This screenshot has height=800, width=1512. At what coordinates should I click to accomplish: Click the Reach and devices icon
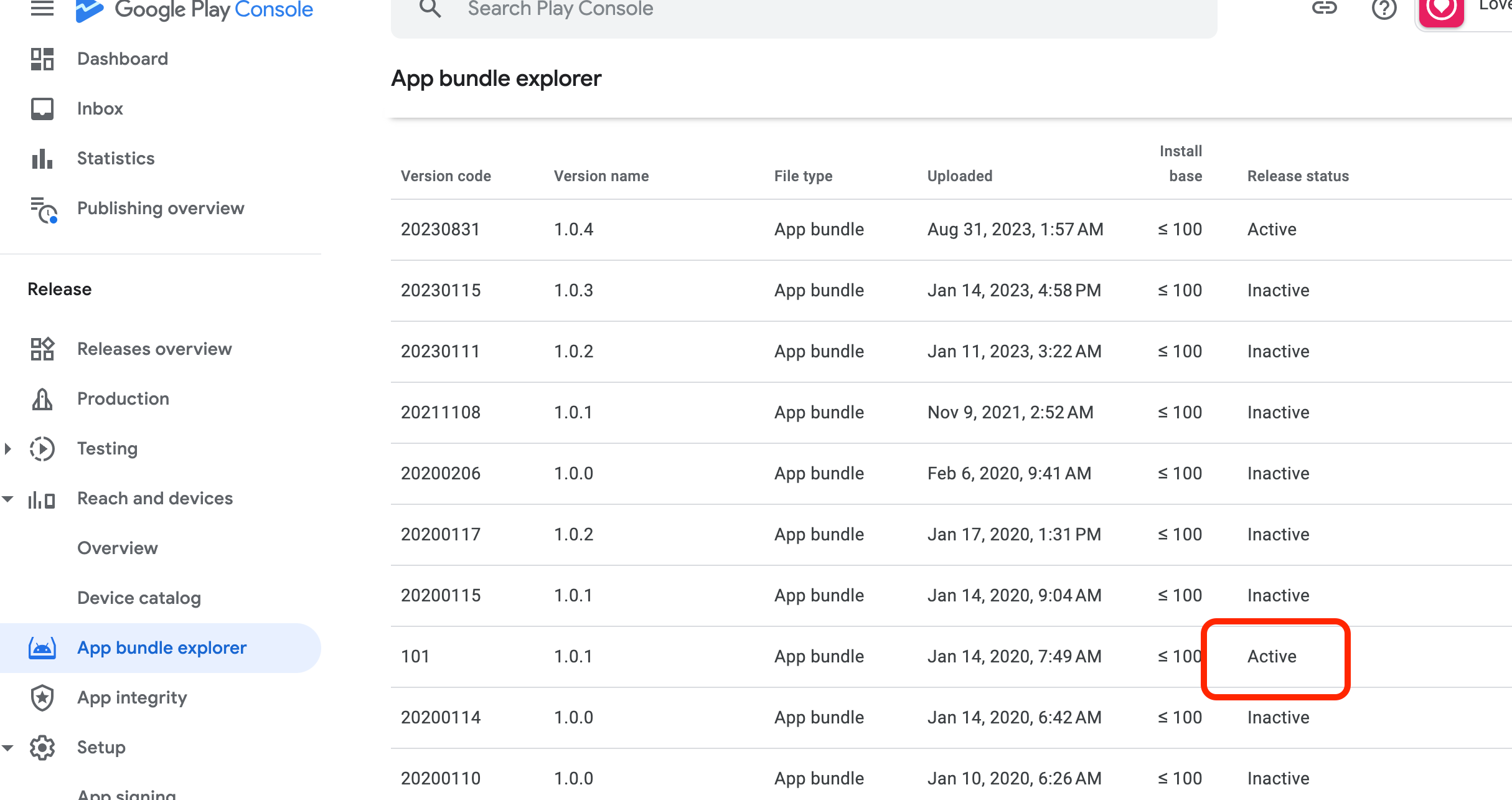coord(42,499)
